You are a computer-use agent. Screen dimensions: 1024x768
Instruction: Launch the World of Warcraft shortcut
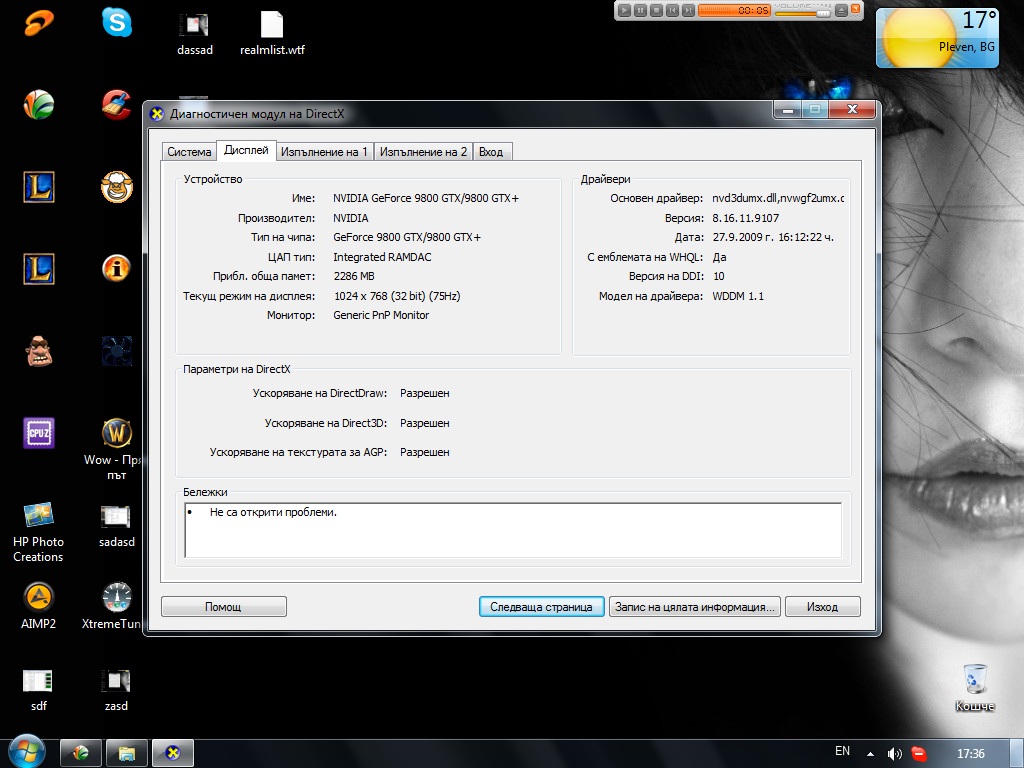tap(116, 449)
